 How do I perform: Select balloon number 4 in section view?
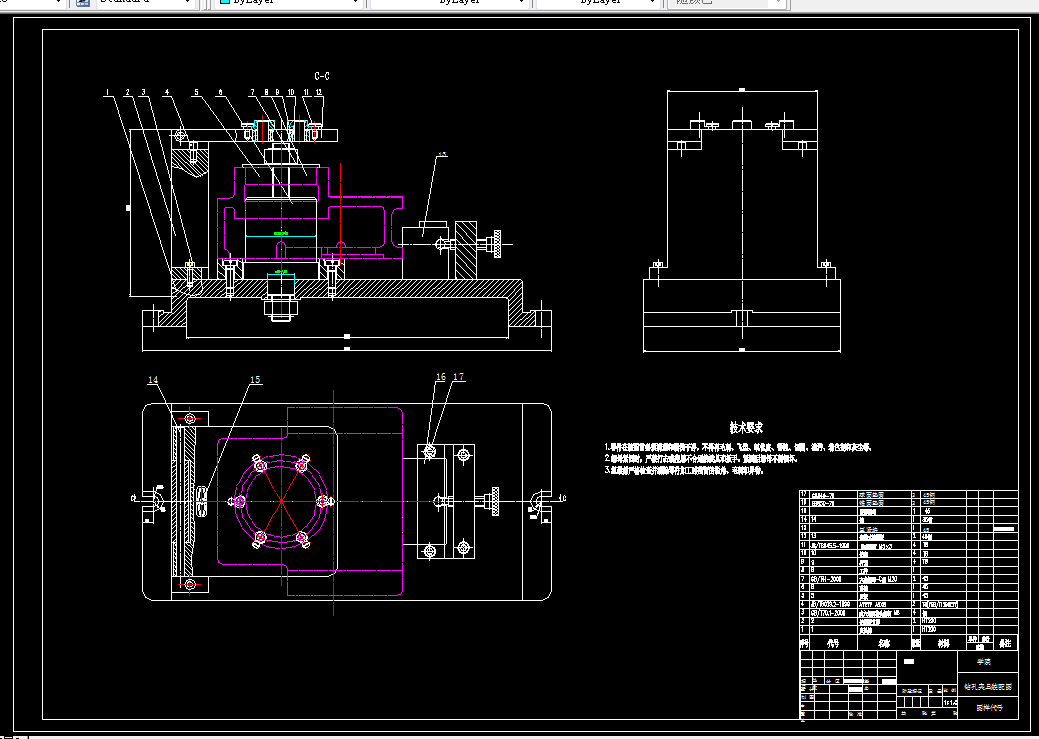pos(167,93)
